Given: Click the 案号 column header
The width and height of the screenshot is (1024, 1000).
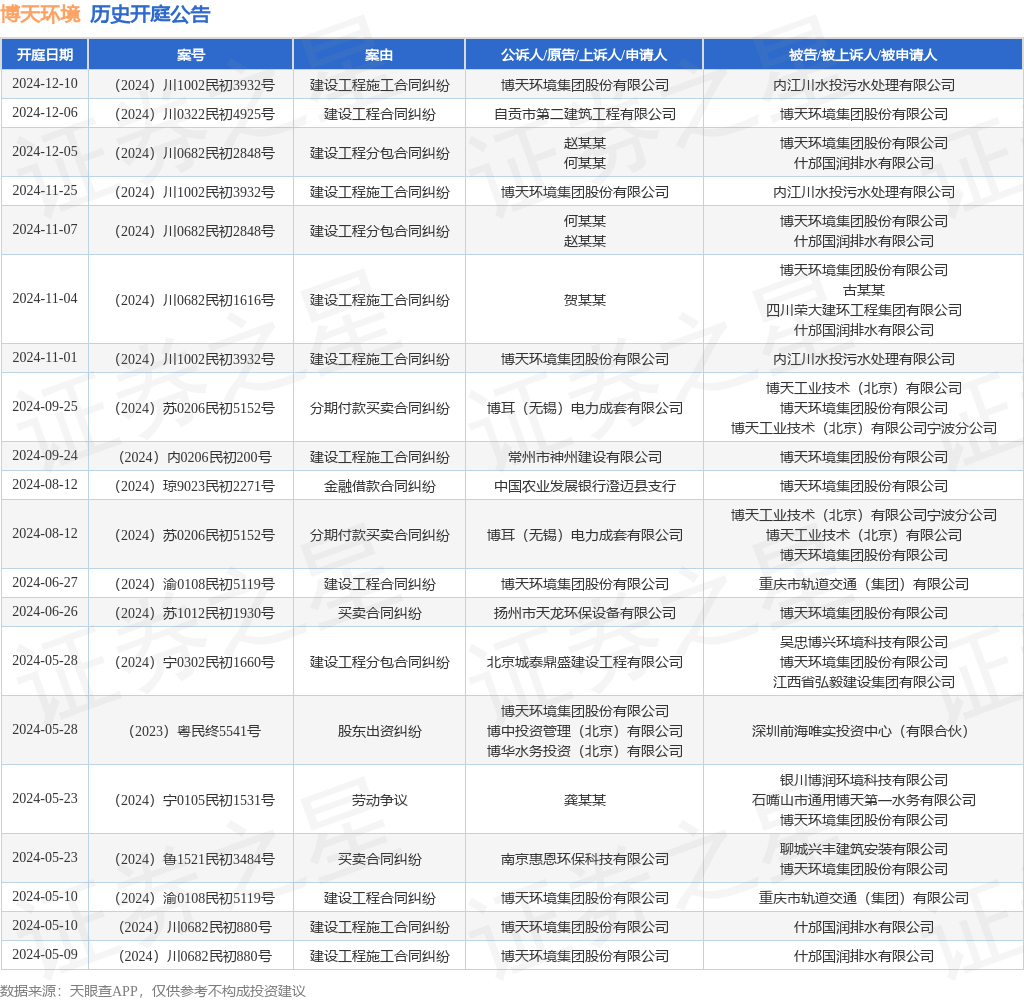Looking at the screenshot, I should pos(191,55).
